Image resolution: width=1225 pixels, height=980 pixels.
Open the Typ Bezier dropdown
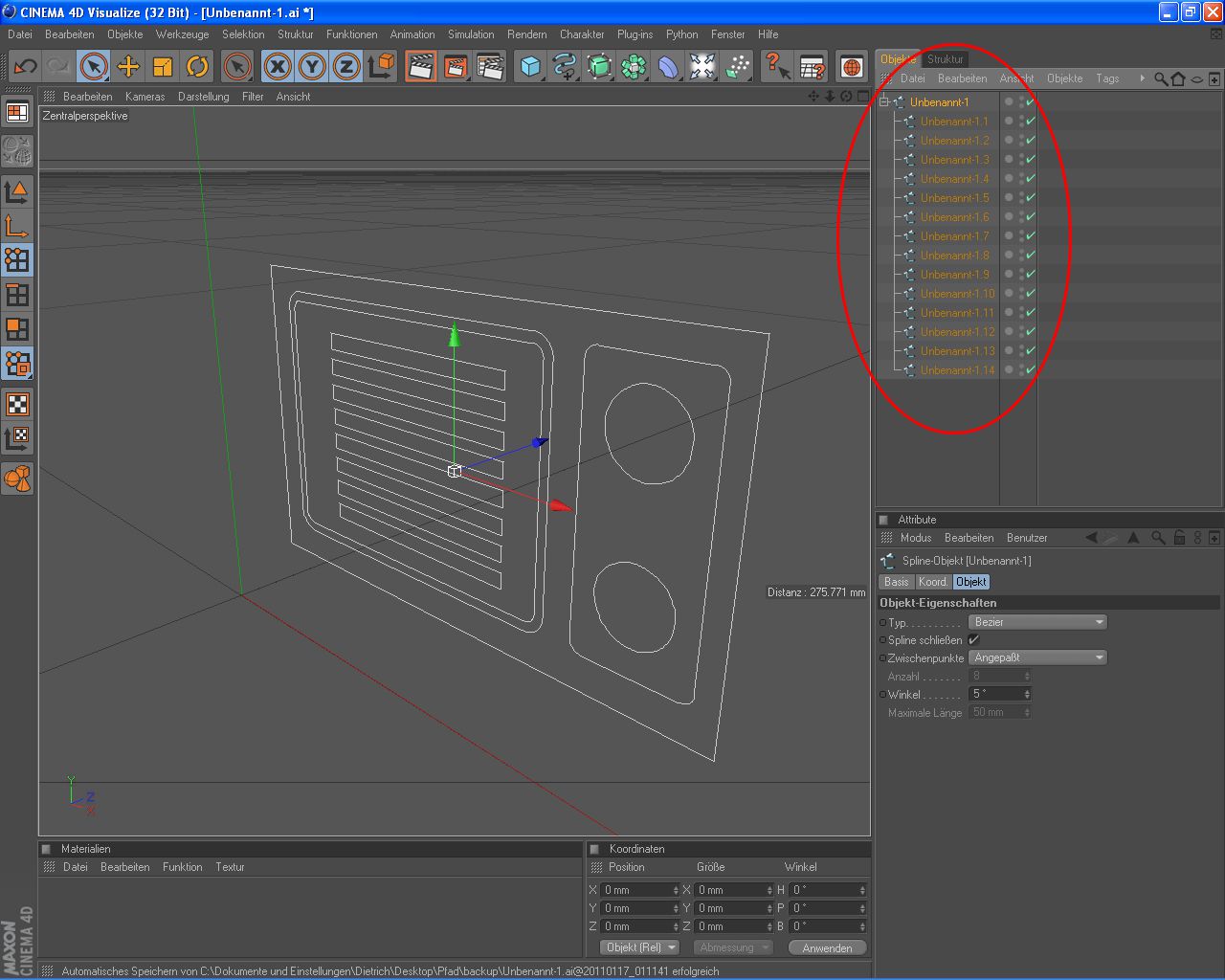tap(1037, 622)
